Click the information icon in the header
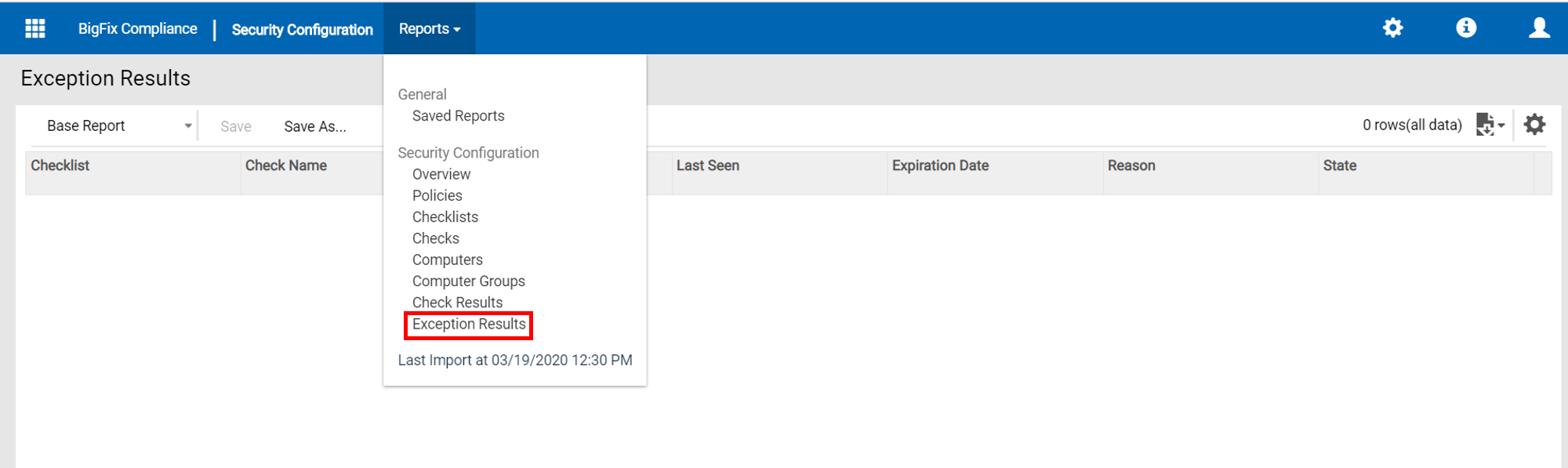The height and width of the screenshot is (468, 1568). pos(1466,28)
